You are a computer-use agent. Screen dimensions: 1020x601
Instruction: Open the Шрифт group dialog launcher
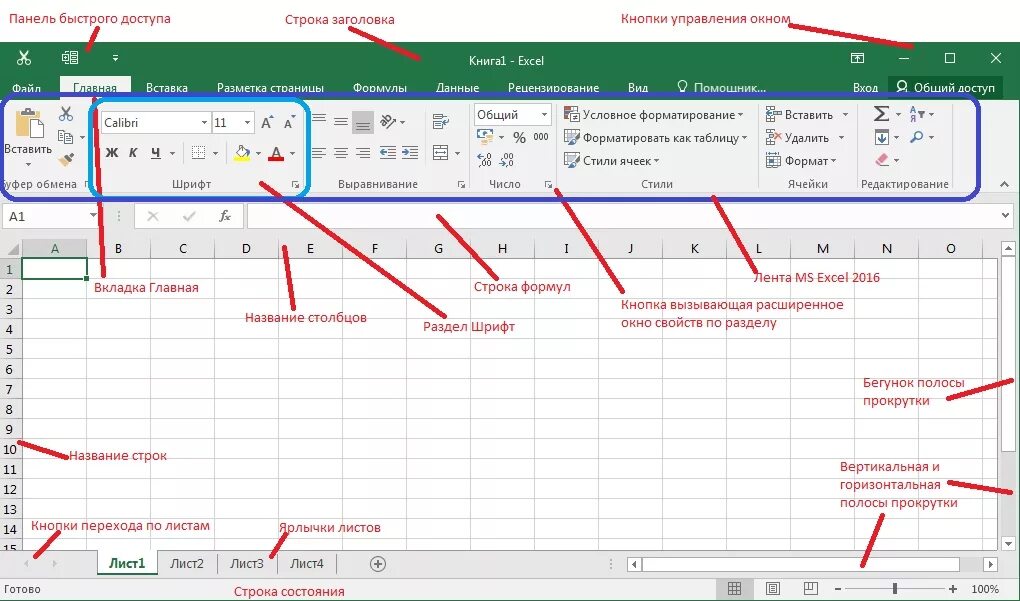tap(295, 185)
